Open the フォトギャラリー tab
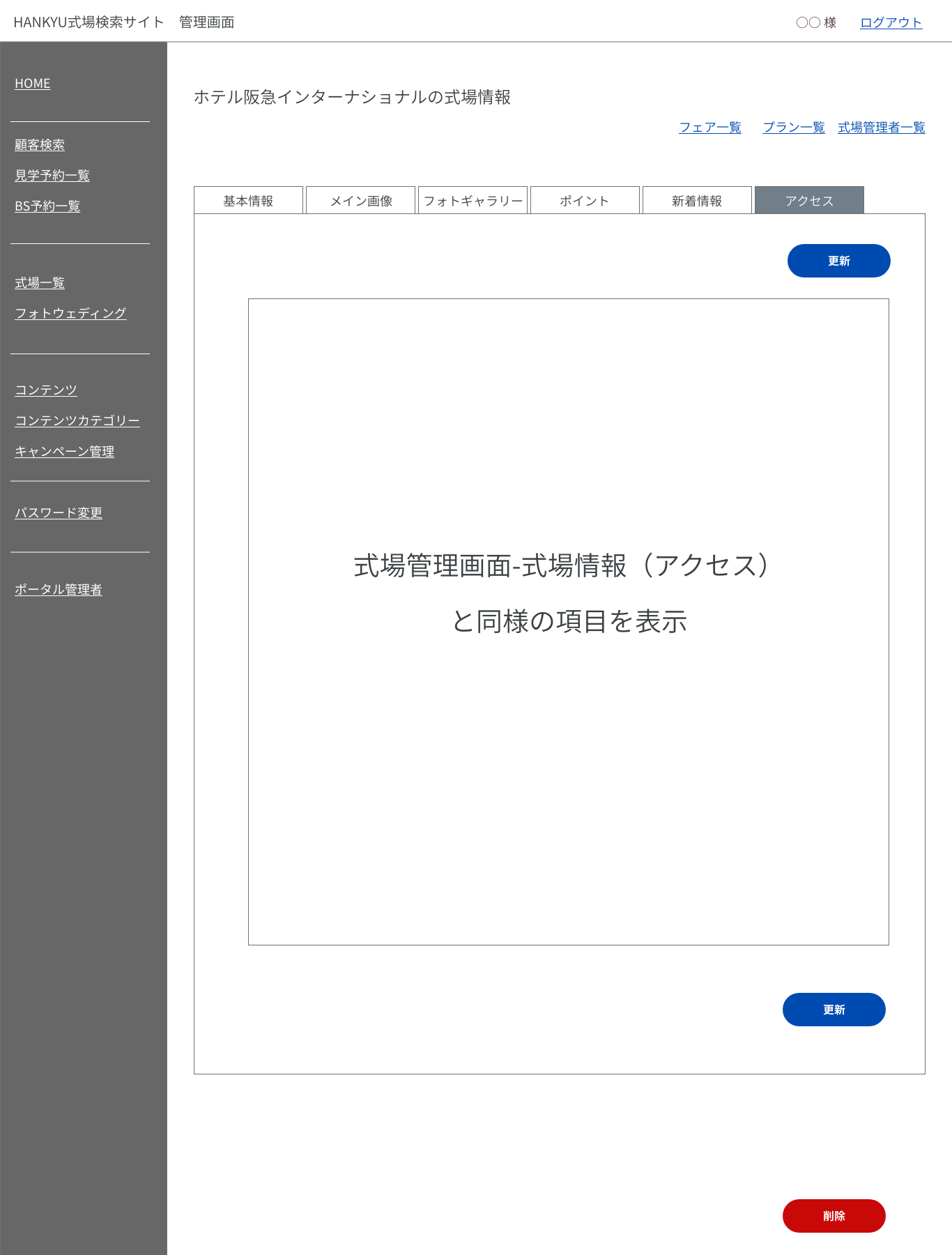The height and width of the screenshot is (1255, 952). 473,201
